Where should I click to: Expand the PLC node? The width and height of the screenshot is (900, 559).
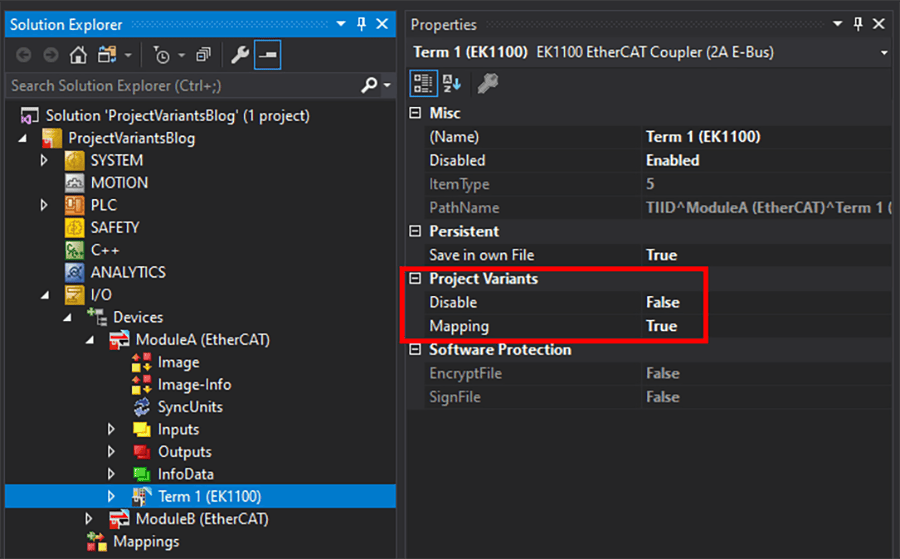44,205
